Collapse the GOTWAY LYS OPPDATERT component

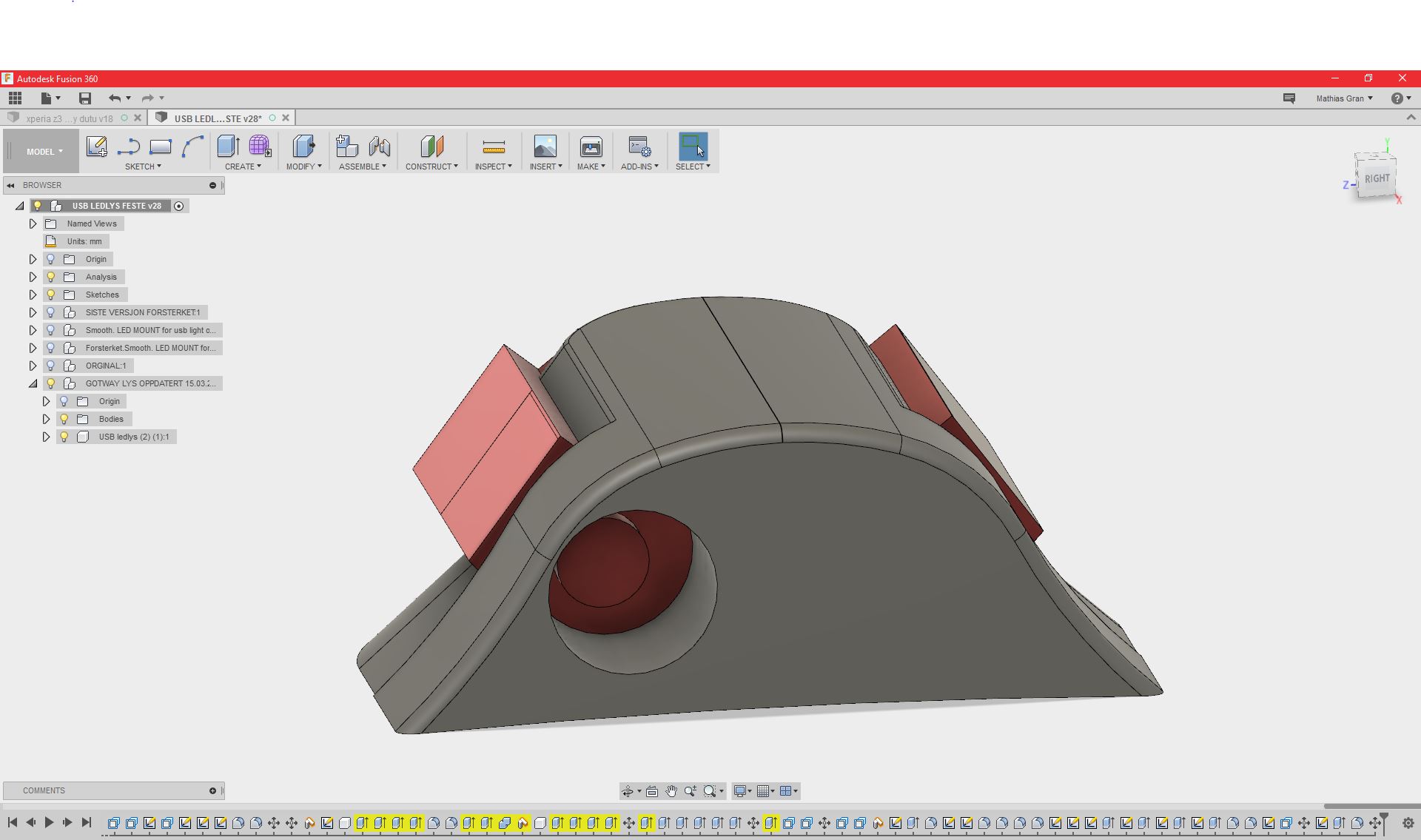point(33,383)
